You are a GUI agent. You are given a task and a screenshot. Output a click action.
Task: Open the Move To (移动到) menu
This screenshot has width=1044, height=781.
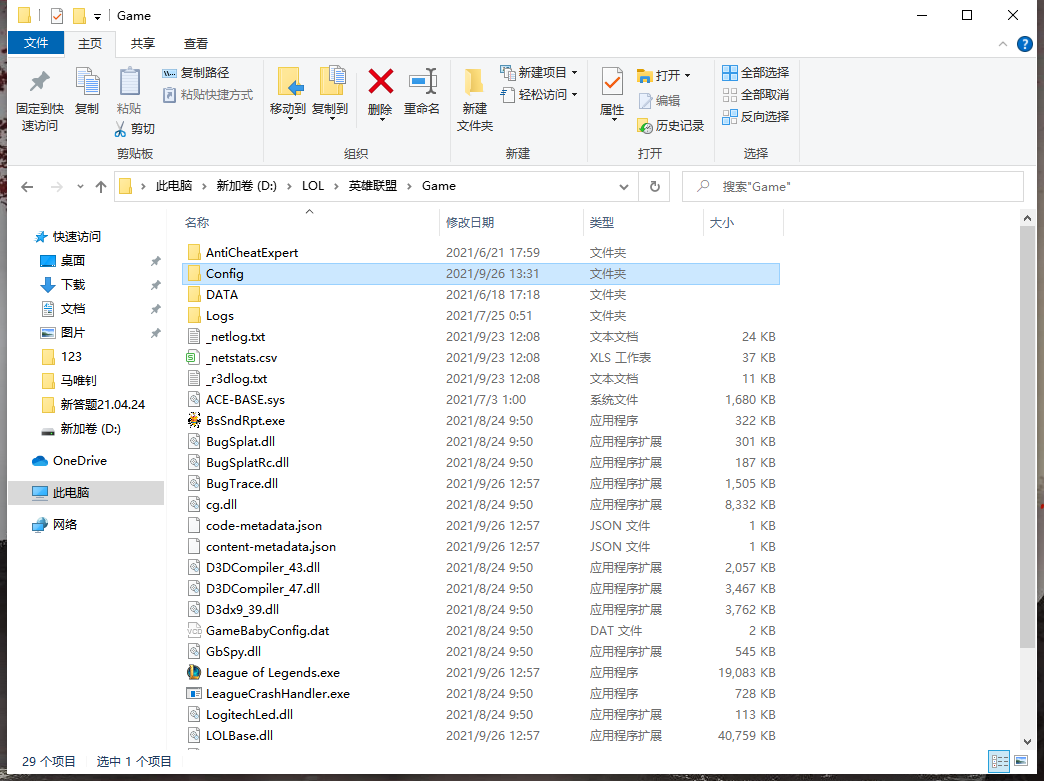(x=288, y=93)
